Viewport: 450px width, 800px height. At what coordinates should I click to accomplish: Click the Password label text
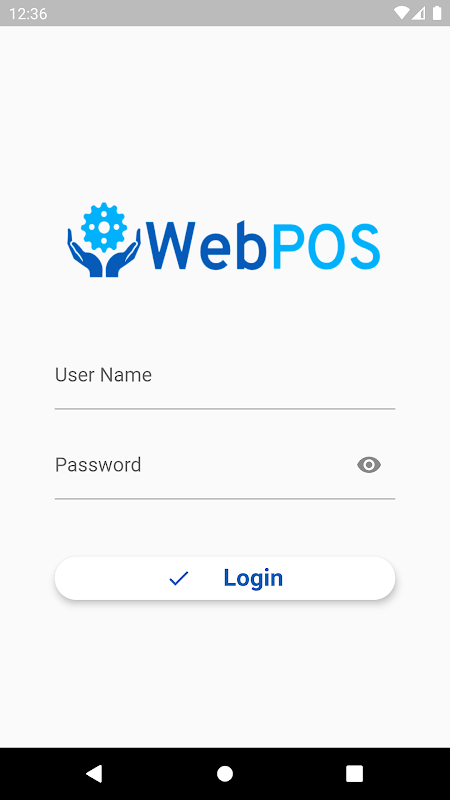click(98, 465)
